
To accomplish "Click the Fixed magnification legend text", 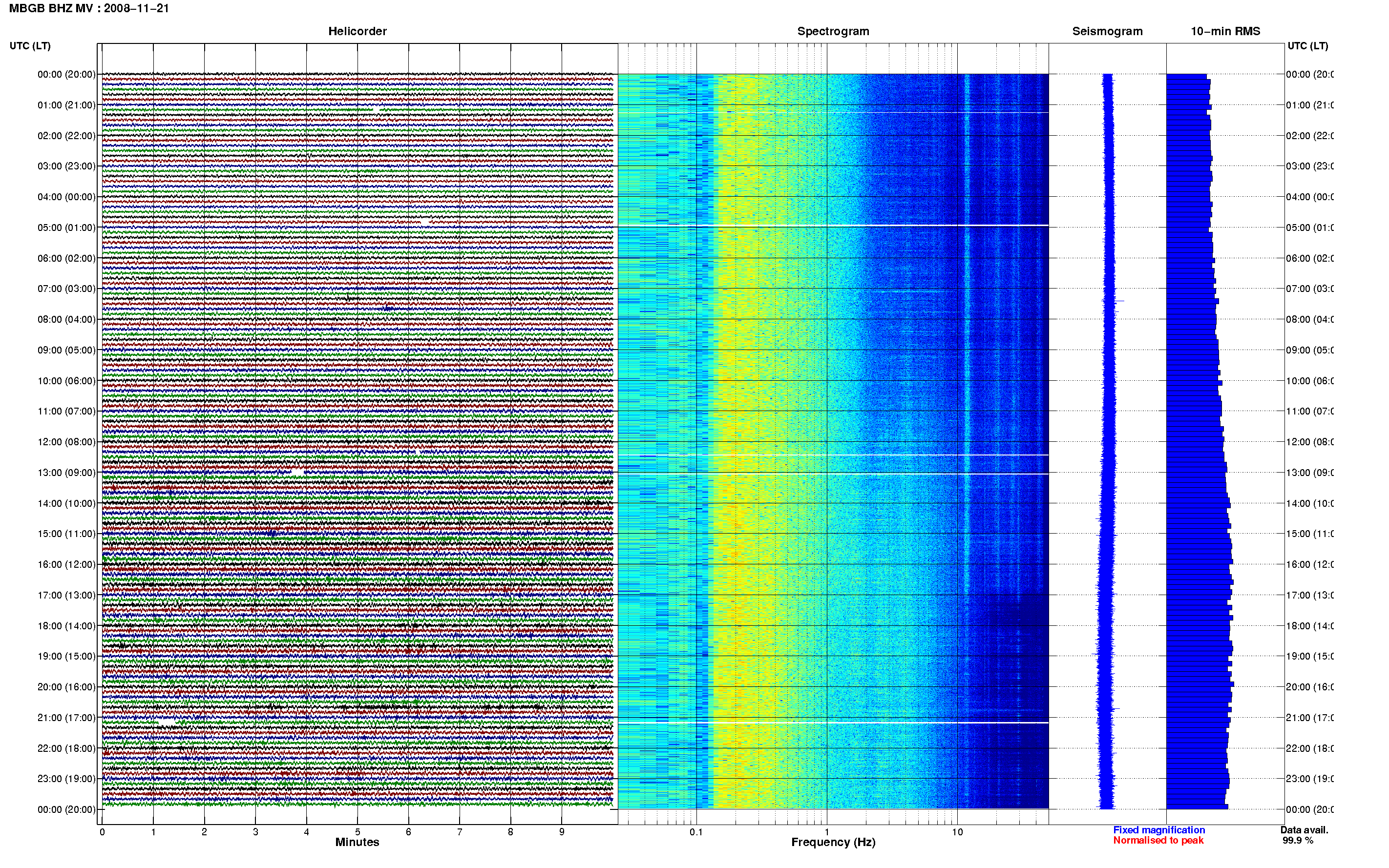I will tap(1159, 830).
